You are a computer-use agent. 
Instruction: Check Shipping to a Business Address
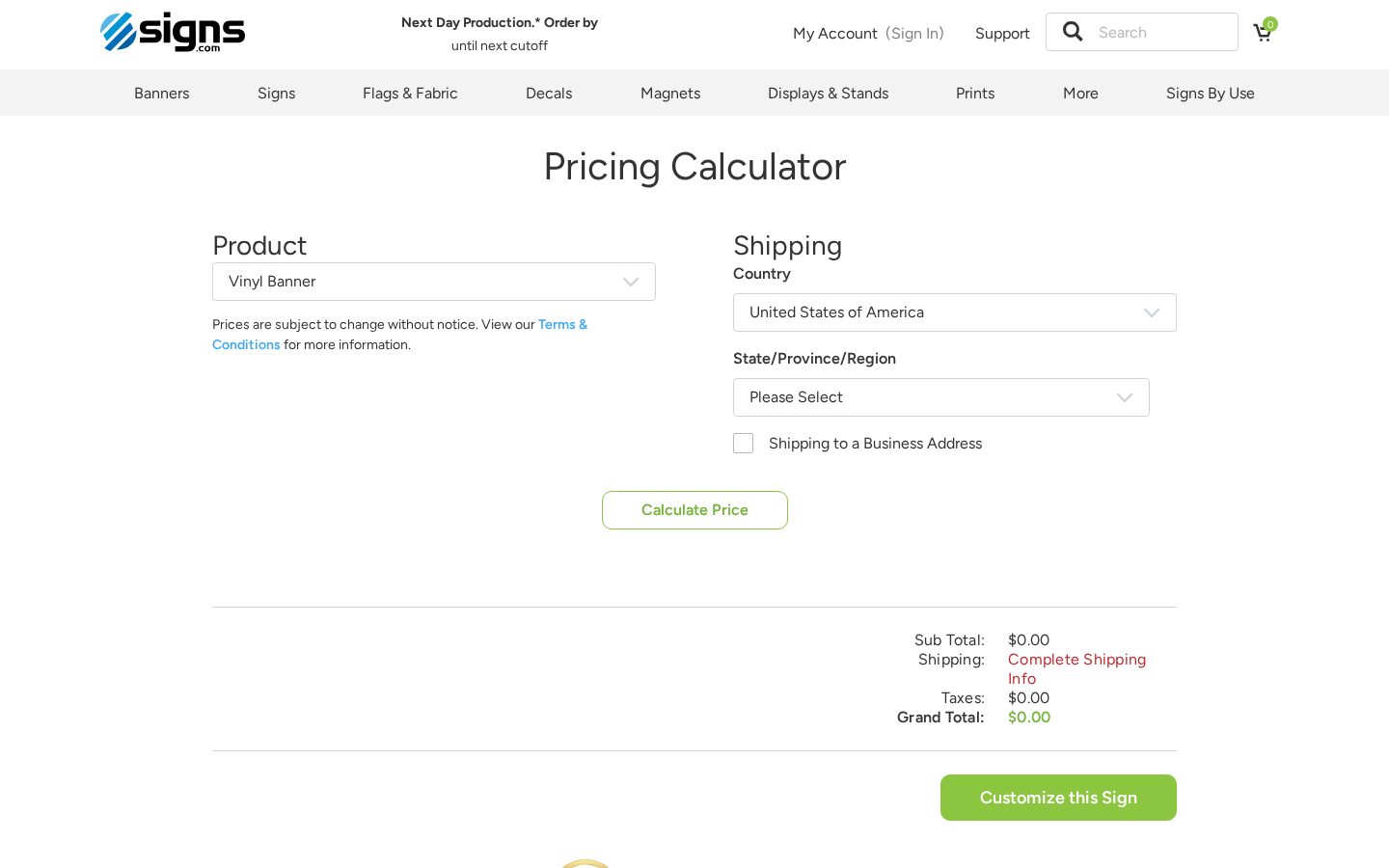743,444
